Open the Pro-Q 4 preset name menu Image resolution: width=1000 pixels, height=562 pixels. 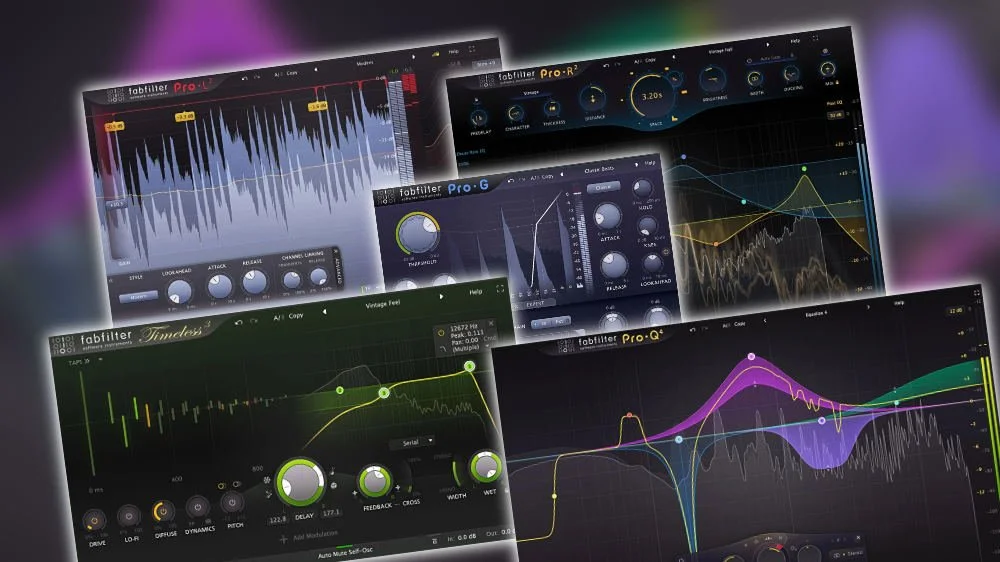pyautogui.click(x=816, y=313)
